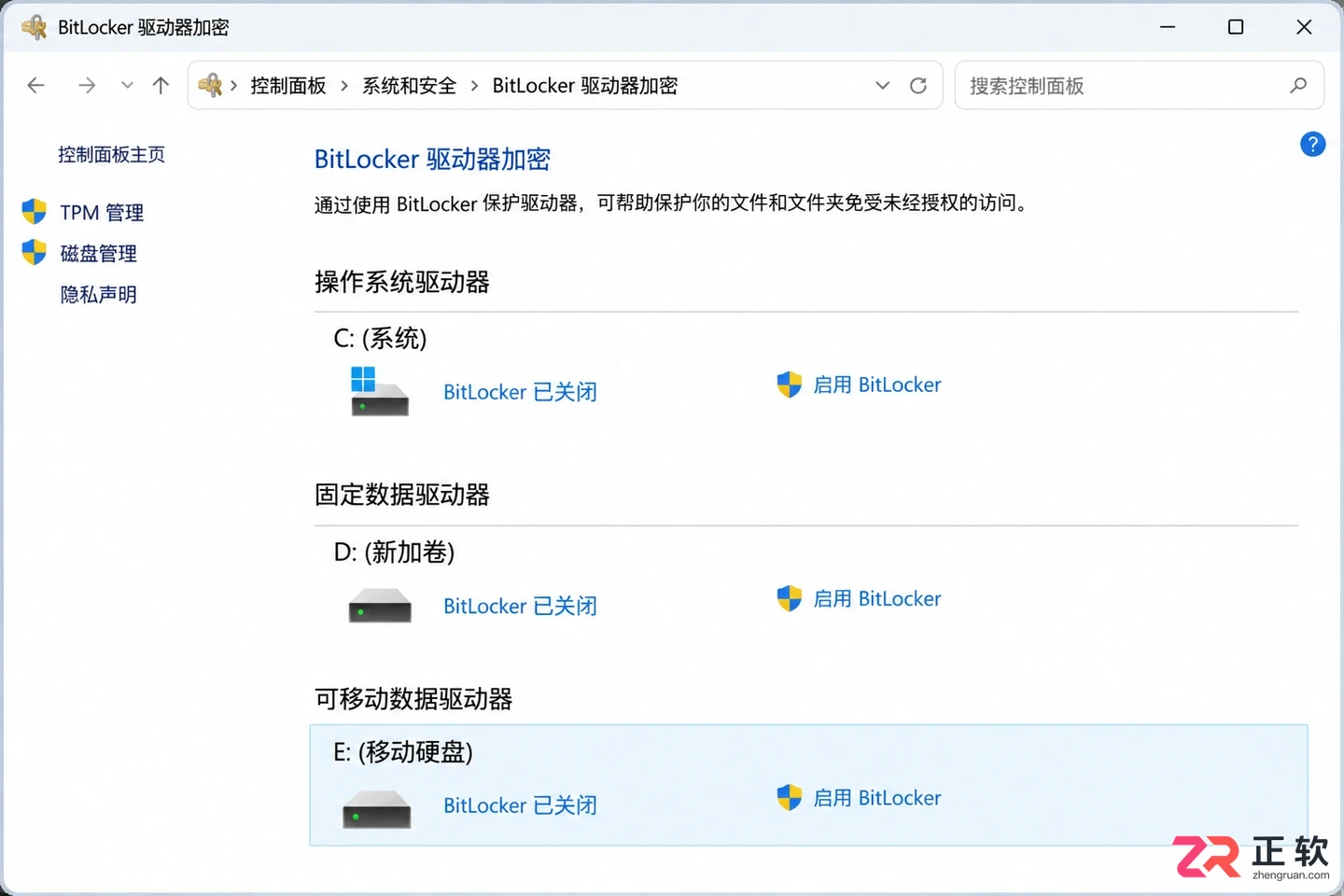The image size is (1344, 896).
Task: Close the BitLocker window
Action: point(1304,27)
